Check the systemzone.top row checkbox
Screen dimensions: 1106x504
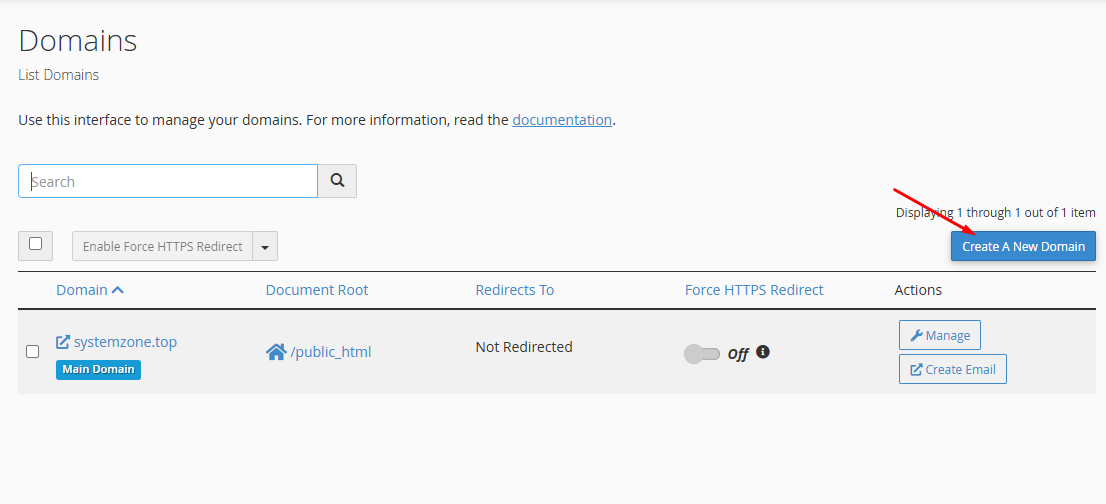tap(32, 351)
